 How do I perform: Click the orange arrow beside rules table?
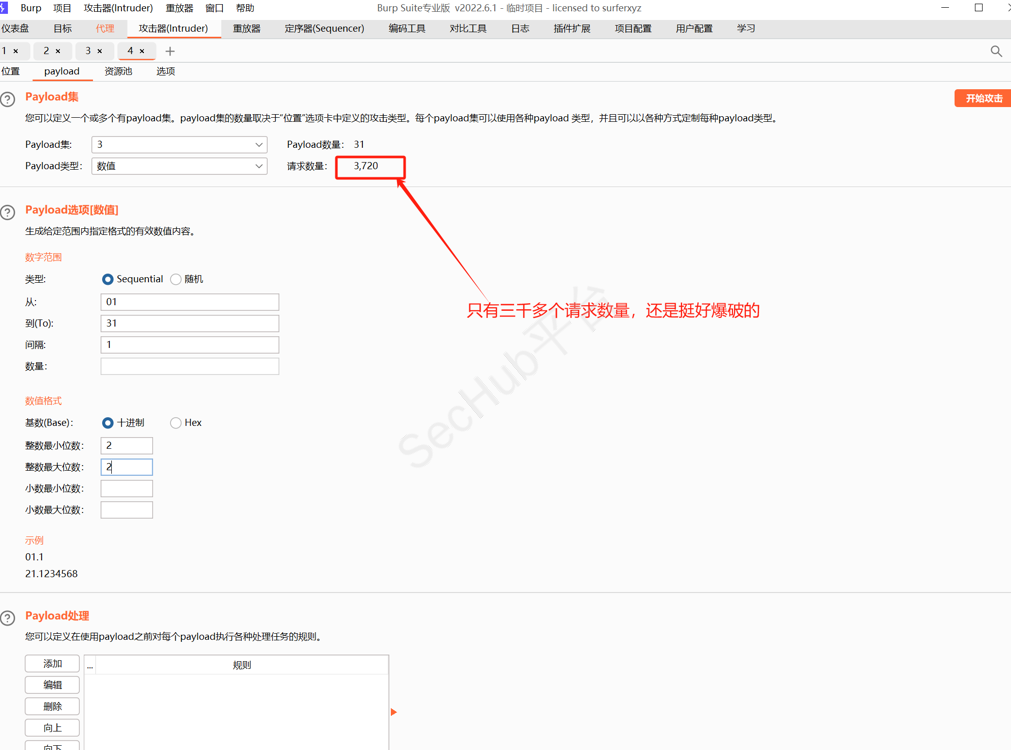pos(394,712)
